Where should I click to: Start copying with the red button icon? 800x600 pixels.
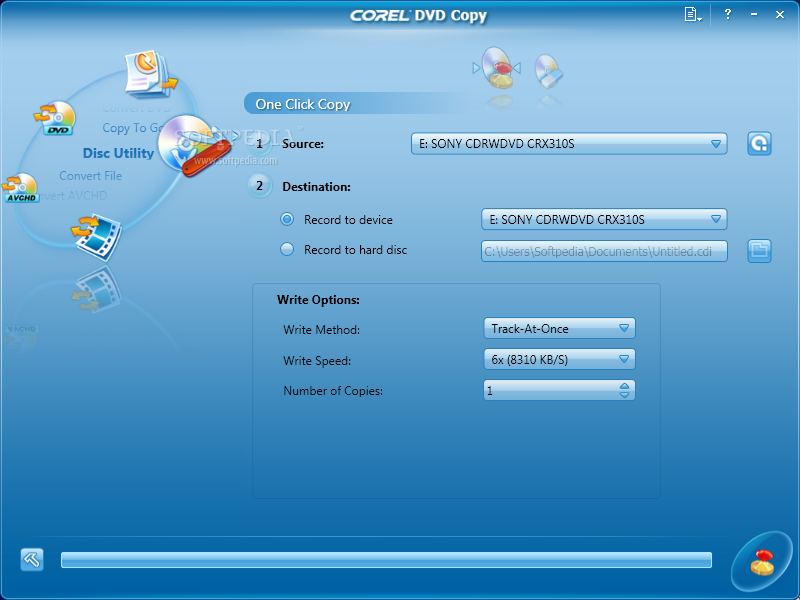pyautogui.click(x=761, y=562)
